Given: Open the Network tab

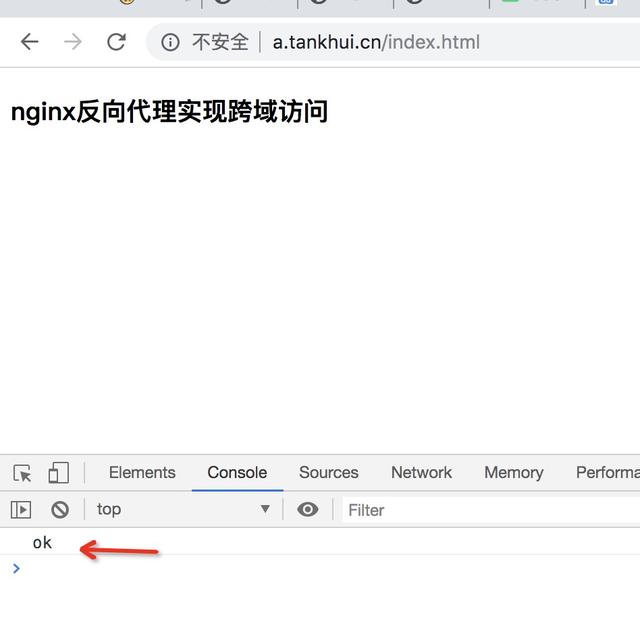Looking at the screenshot, I should click(421, 472).
